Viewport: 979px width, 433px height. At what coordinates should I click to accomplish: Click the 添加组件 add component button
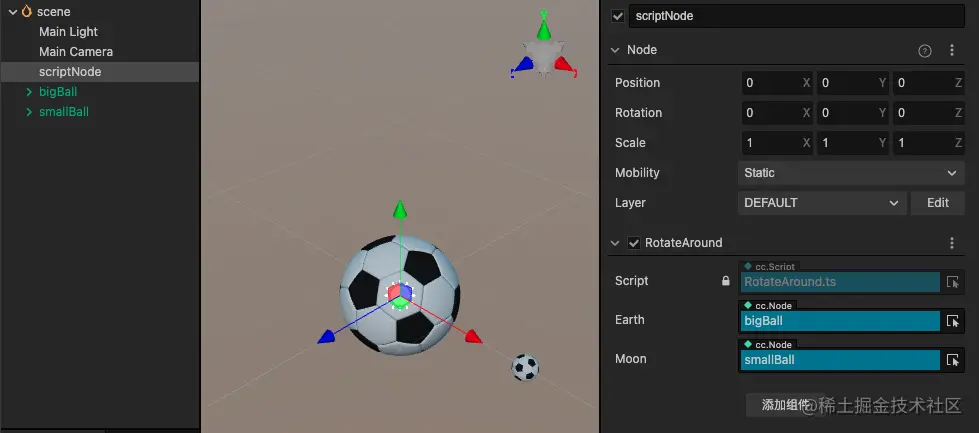tap(785, 405)
